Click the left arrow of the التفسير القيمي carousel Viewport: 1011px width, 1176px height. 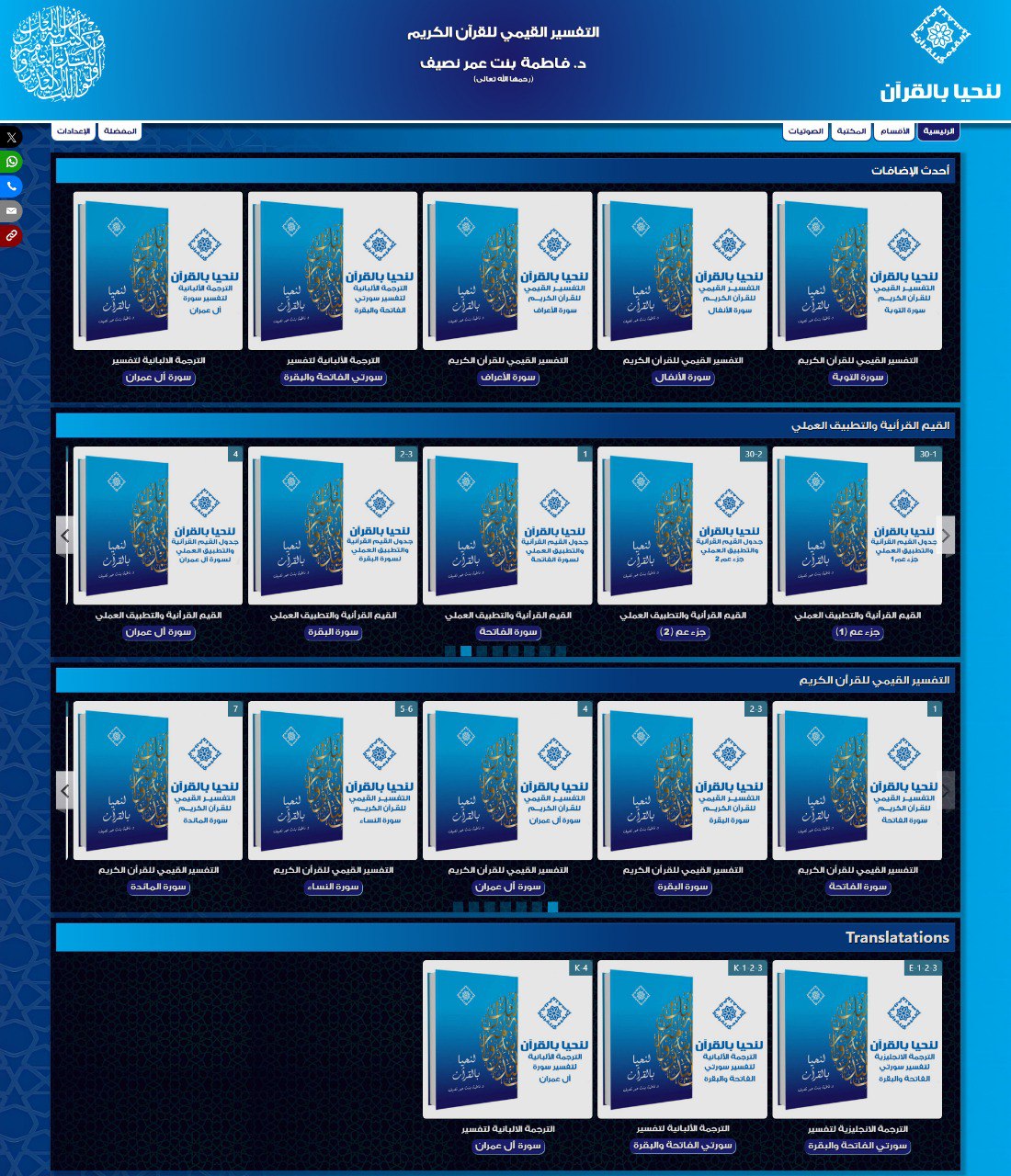(x=64, y=790)
